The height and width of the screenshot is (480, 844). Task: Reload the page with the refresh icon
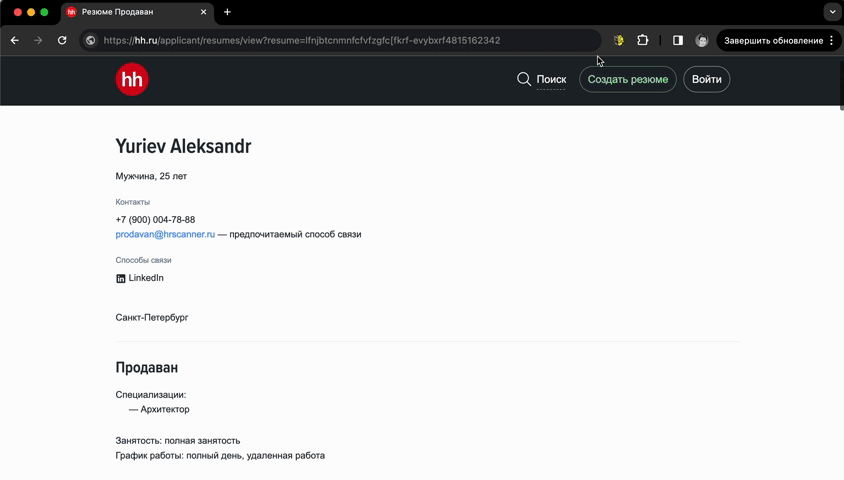tap(62, 41)
